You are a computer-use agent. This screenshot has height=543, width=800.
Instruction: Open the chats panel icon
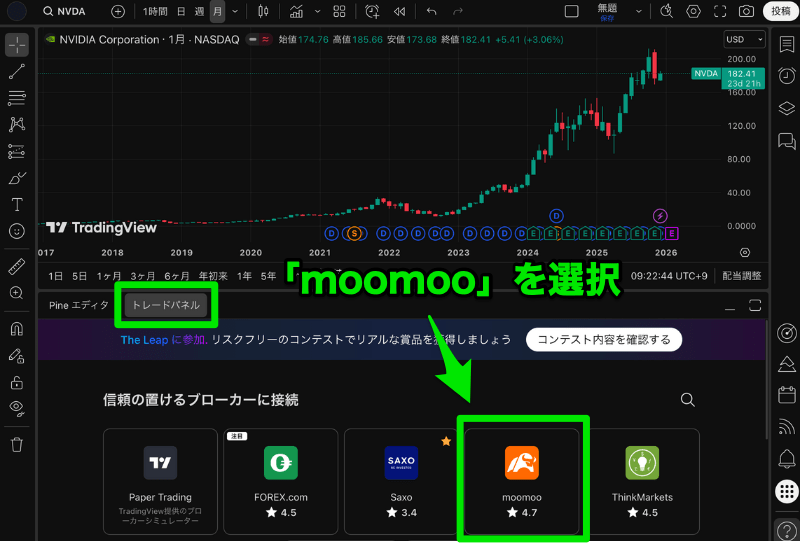point(787,140)
